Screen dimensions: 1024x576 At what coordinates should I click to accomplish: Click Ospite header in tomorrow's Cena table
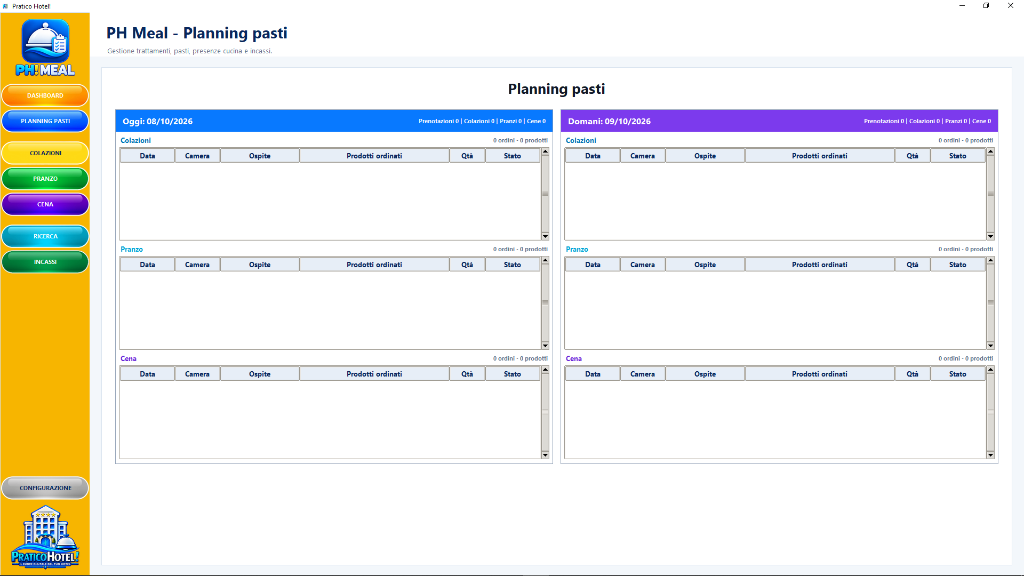tap(705, 374)
